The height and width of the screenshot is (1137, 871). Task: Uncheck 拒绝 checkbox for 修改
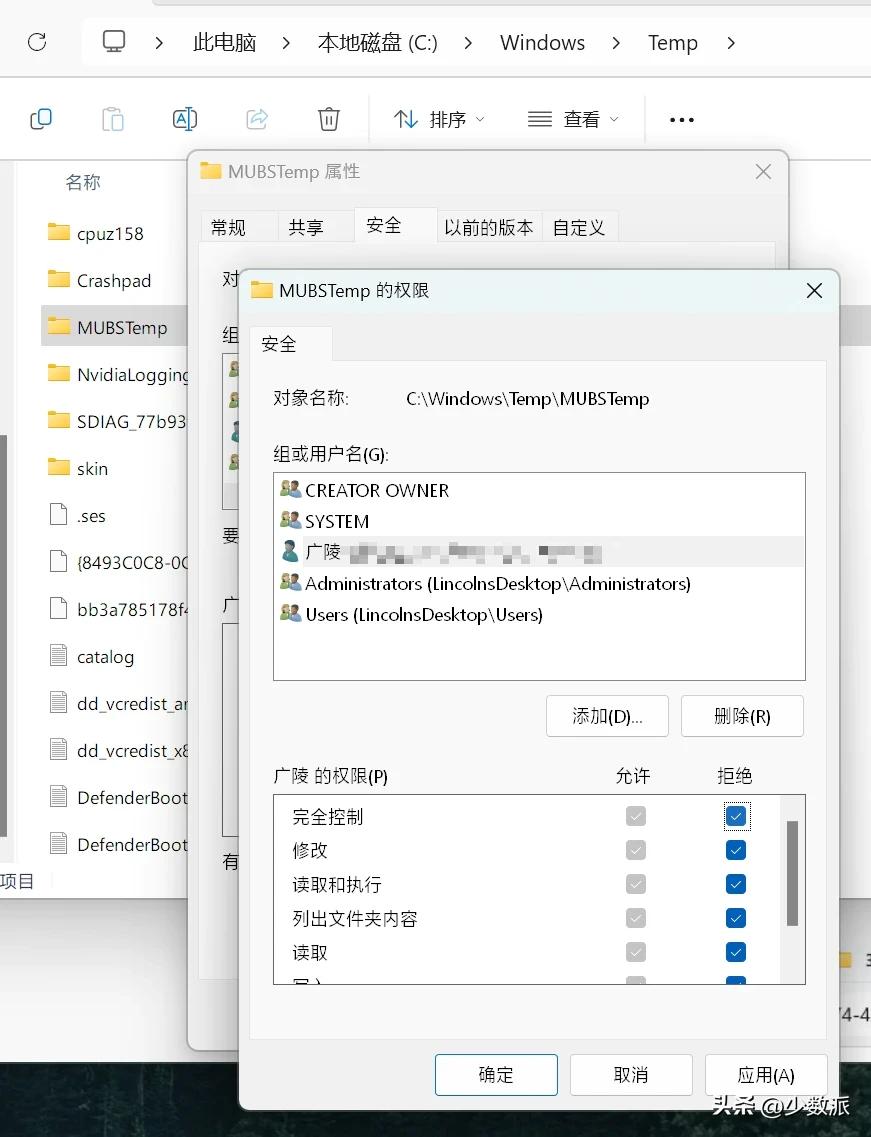coord(735,850)
